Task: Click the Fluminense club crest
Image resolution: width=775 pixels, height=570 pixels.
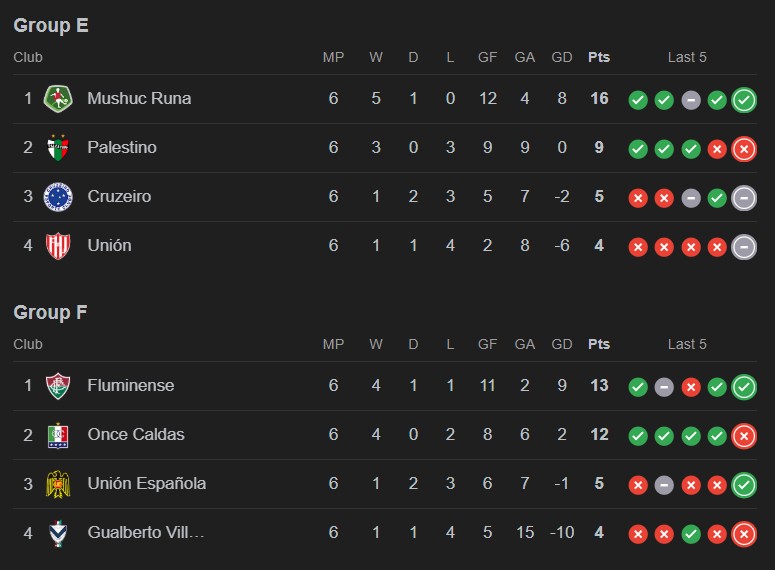Action: 58,386
